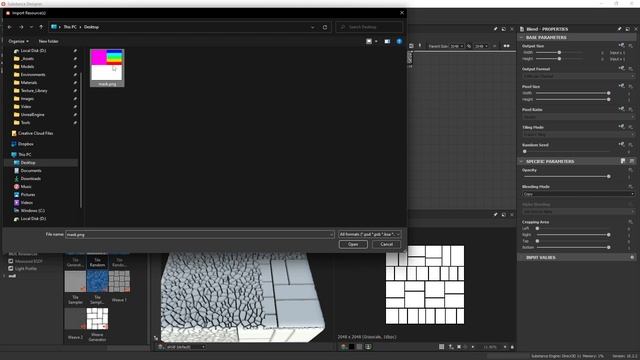Adjust Cropping Area Bottom slider
The width and height of the screenshot is (640, 360).
pos(609,247)
